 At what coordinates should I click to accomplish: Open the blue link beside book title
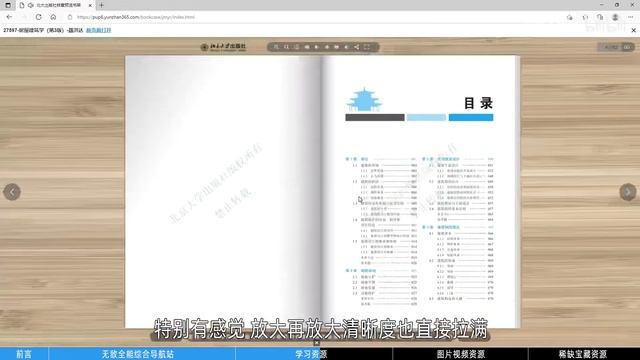tap(98, 30)
